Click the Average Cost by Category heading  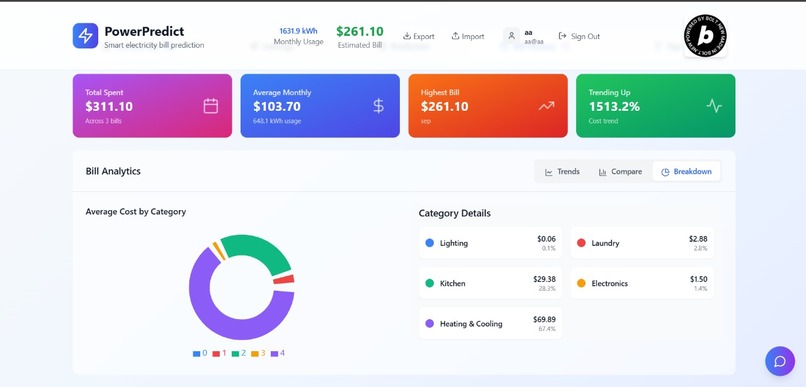[x=136, y=211]
